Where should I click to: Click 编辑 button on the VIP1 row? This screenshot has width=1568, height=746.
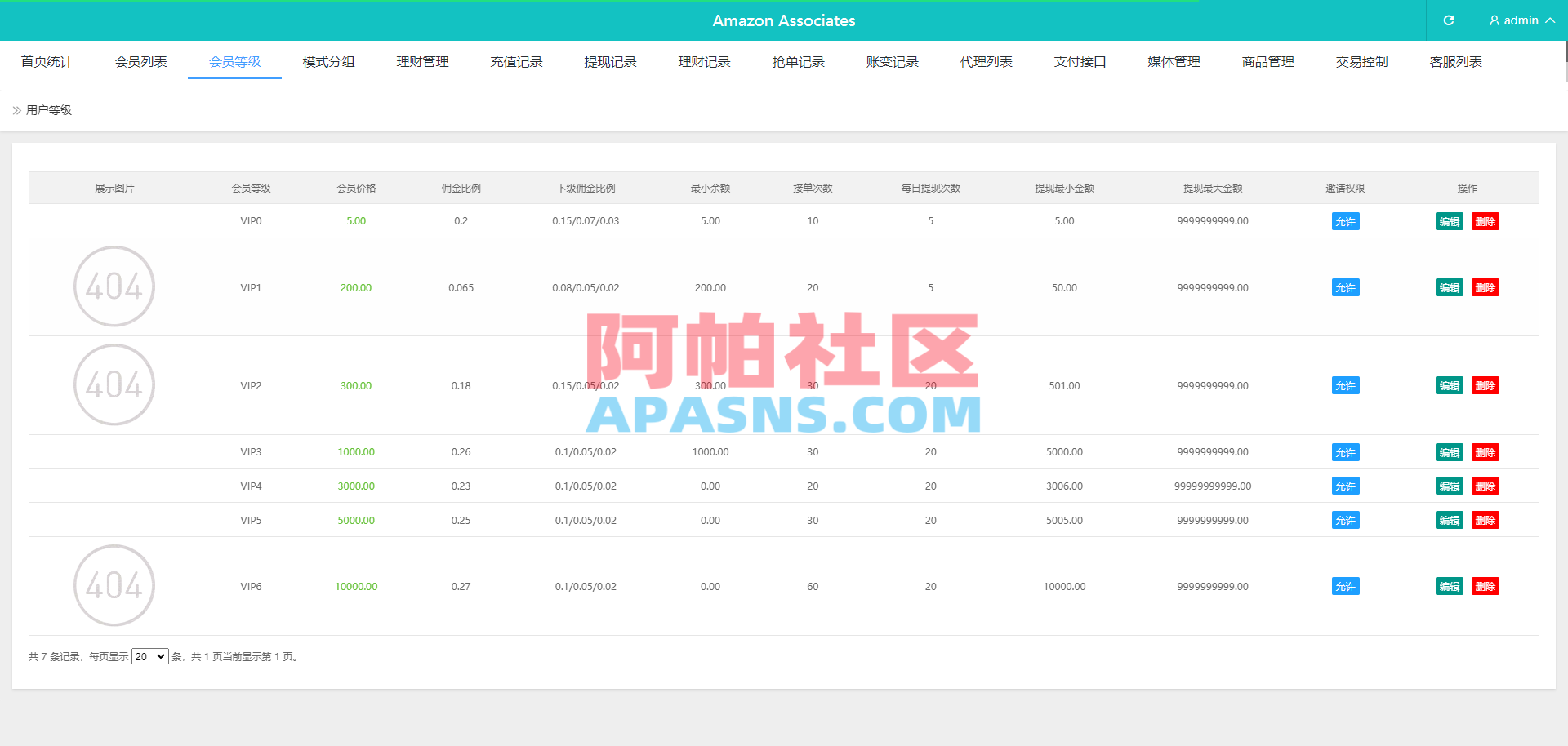coord(1449,287)
